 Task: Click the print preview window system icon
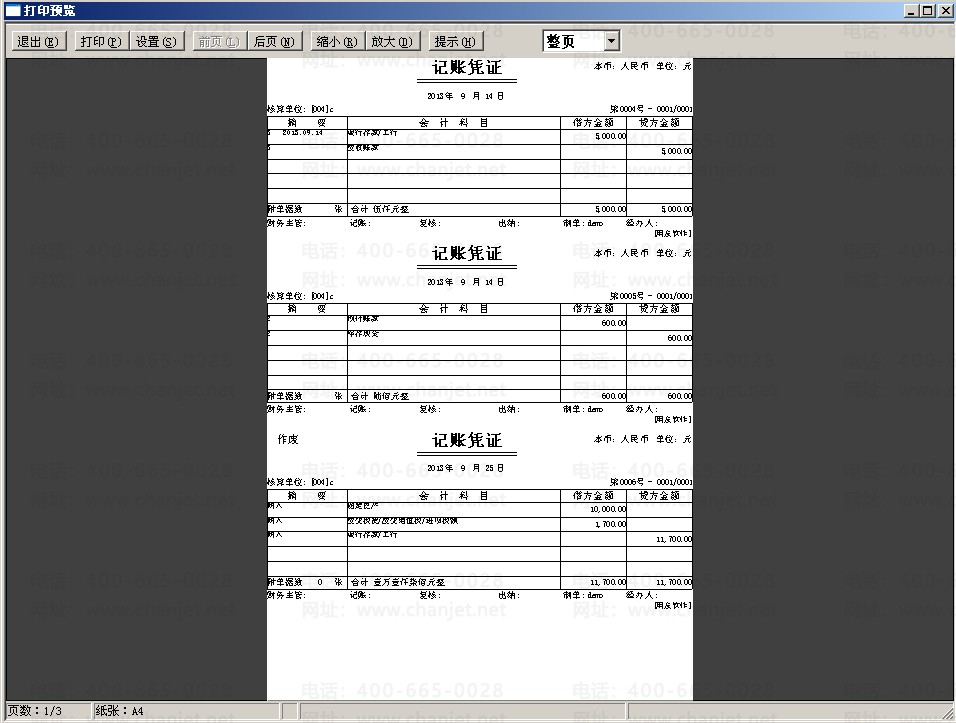tap(13, 11)
